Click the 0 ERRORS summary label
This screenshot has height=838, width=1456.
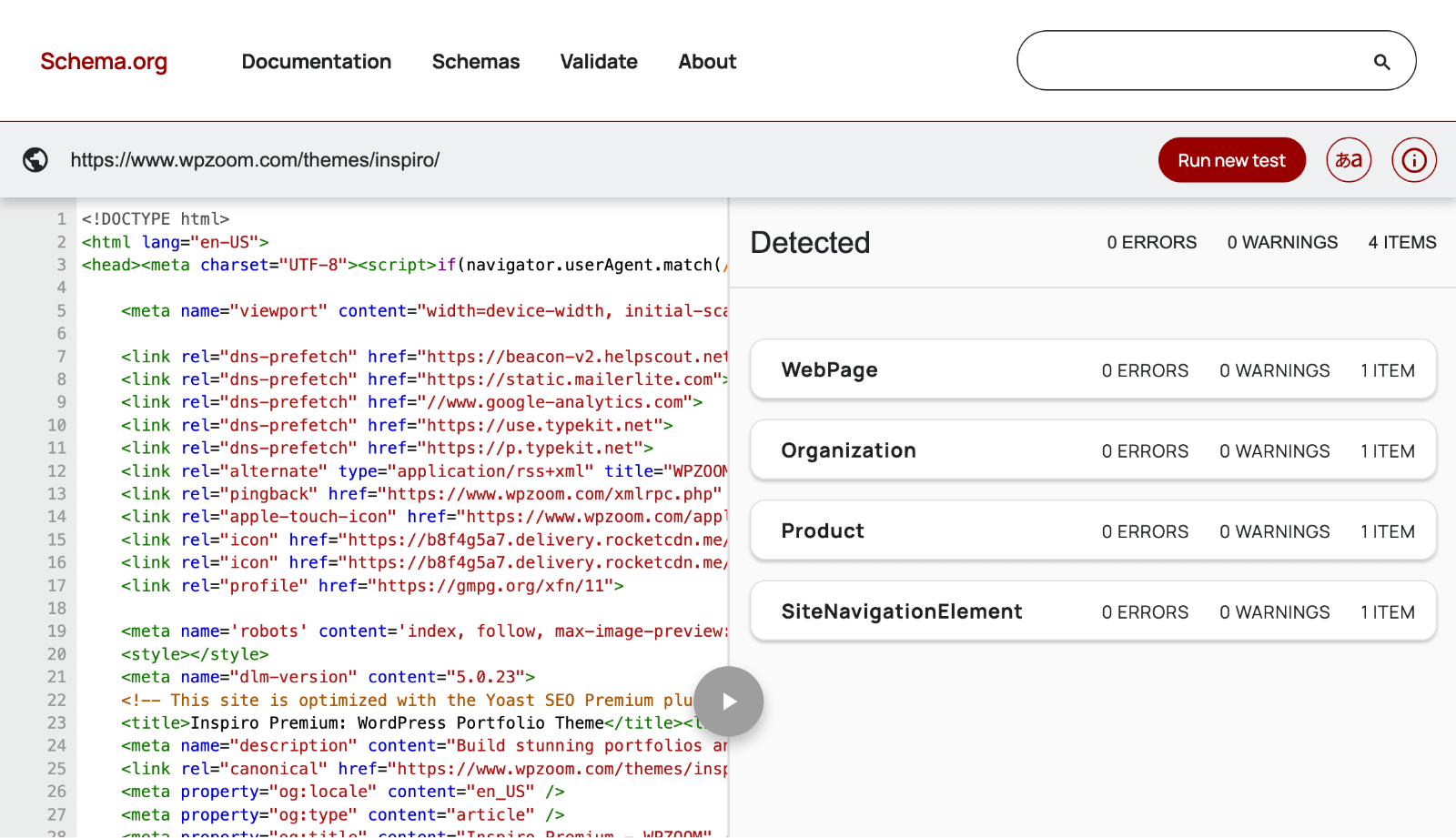click(x=1151, y=242)
